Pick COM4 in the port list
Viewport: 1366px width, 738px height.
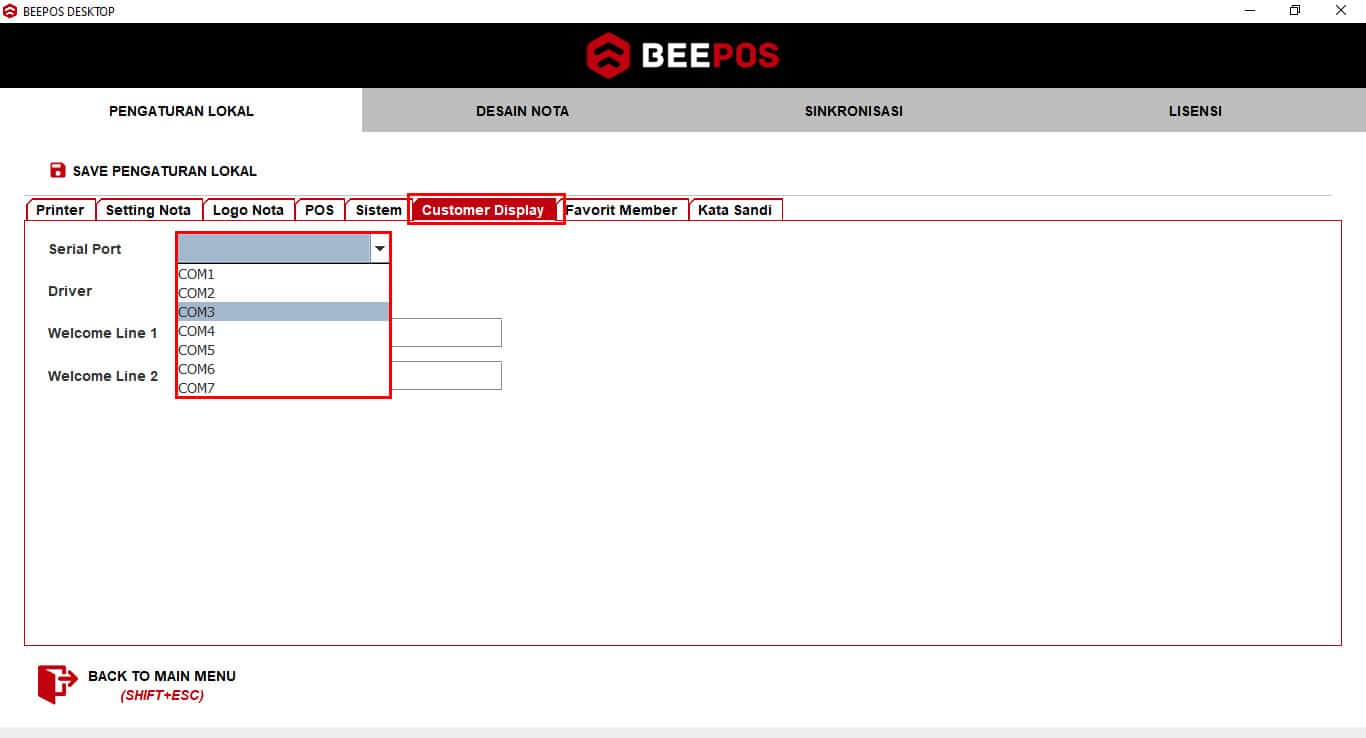pyautogui.click(x=283, y=331)
